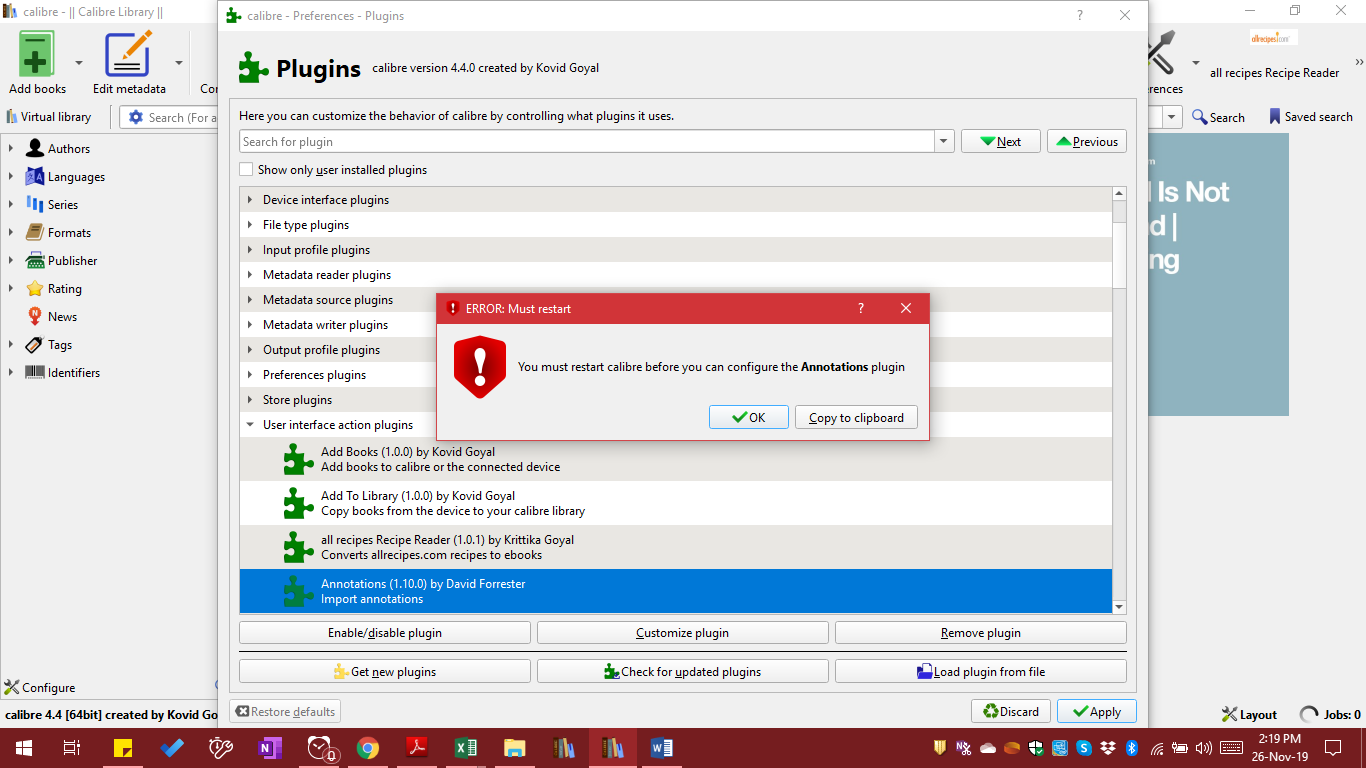Image resolution: width=1366 pixels, height=768 pixels.
Task: Click the gear icon in main search box
Action: point(136,117)
